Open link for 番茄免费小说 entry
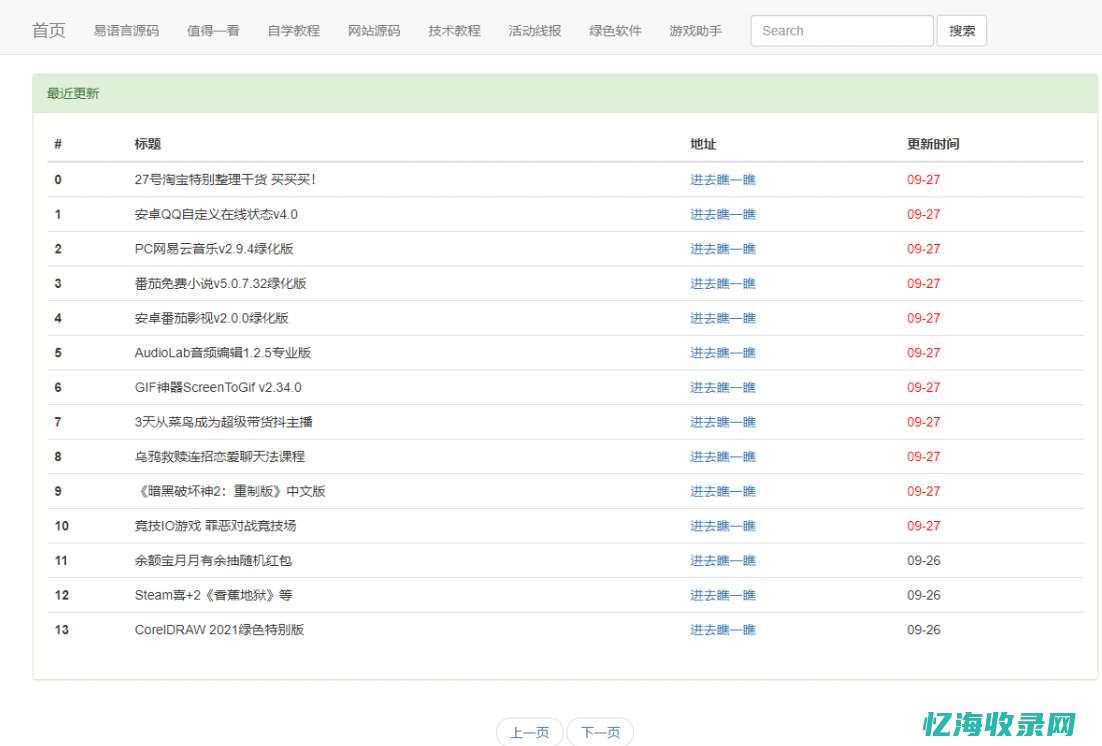 point(723,283)
